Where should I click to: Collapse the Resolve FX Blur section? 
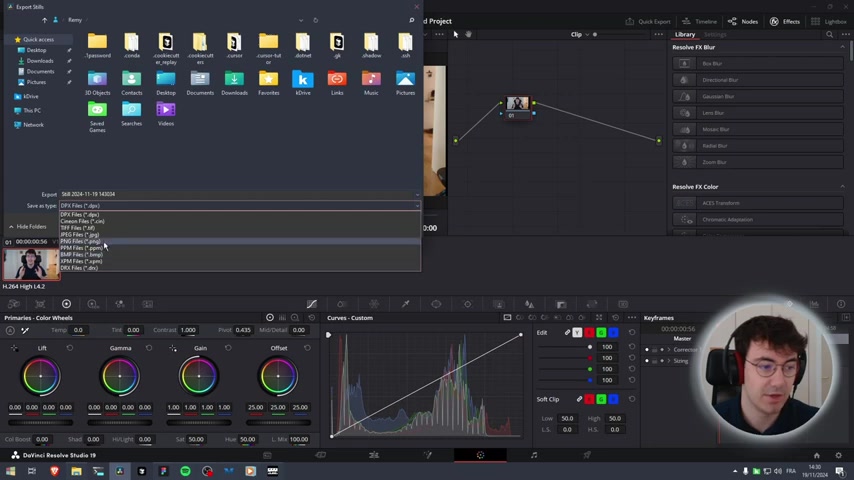click(x=842, y=47)
